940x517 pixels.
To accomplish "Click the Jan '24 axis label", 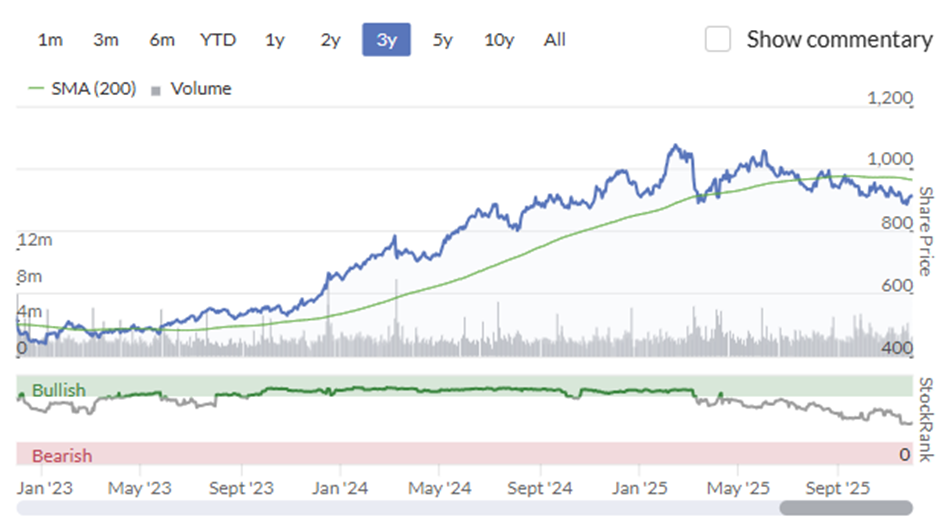I will [x=340, y=488].
